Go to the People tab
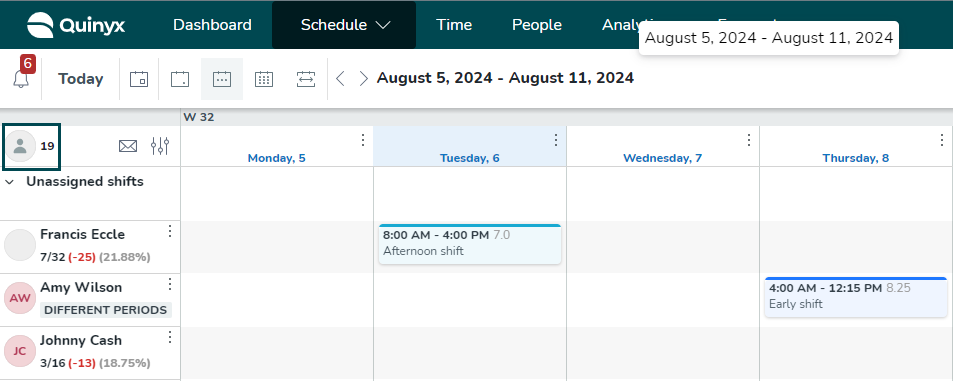This screenshot has height=381, width=953. pyautogui.click(x=537, y=25)
